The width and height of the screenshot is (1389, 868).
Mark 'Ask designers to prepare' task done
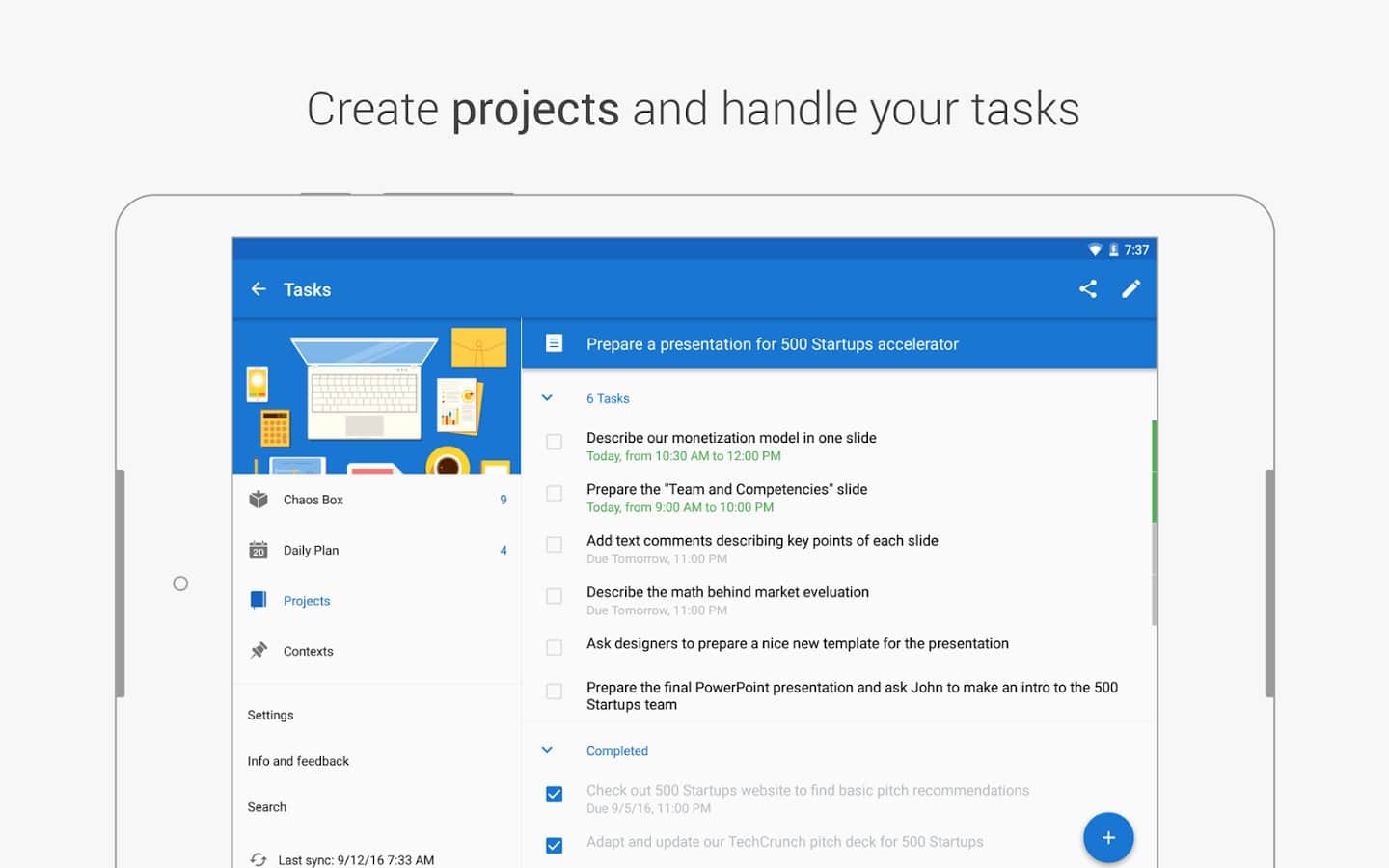pyautogui.click(x=554, y=647)
